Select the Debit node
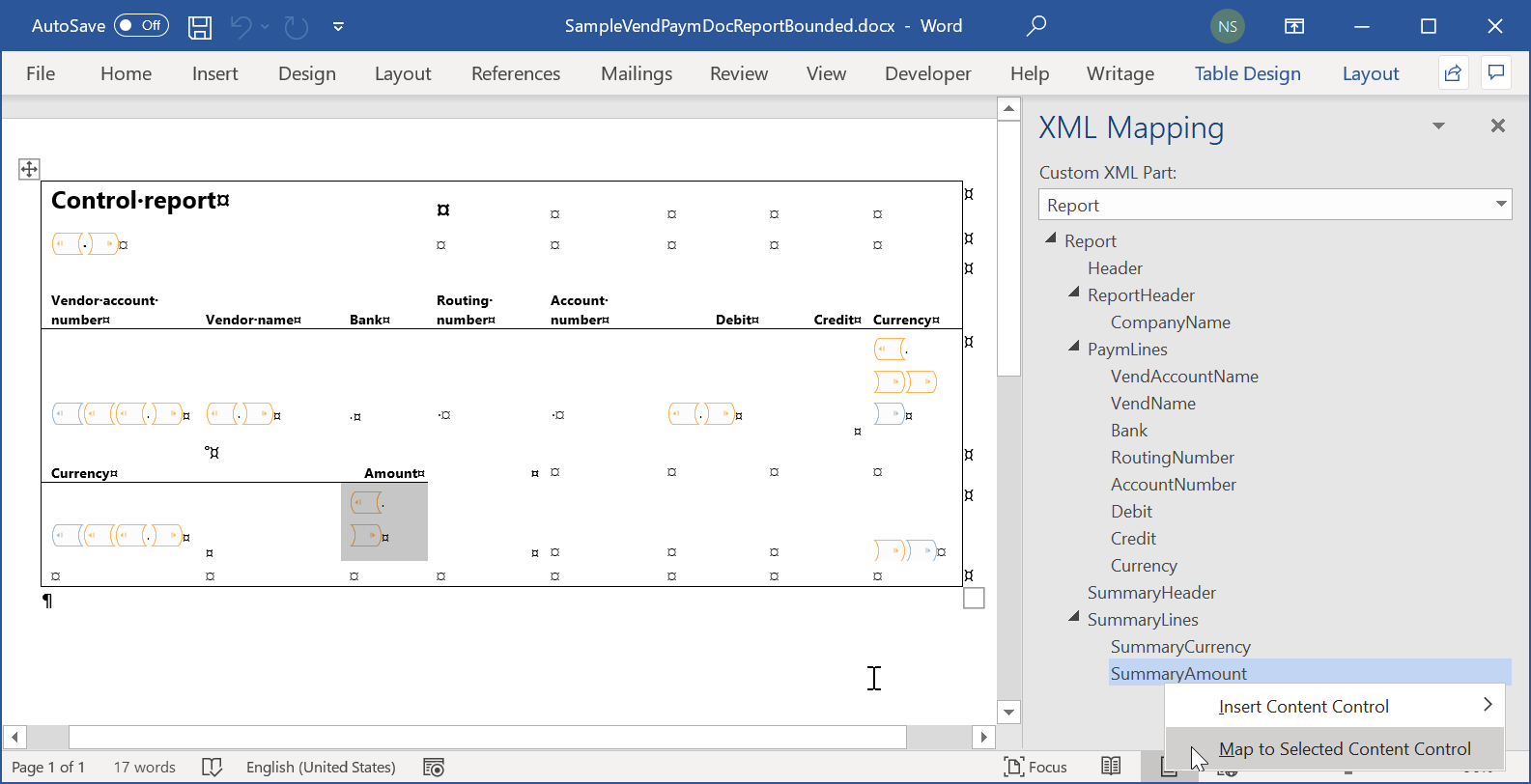1531x784 pixels. coord(1131,512)
